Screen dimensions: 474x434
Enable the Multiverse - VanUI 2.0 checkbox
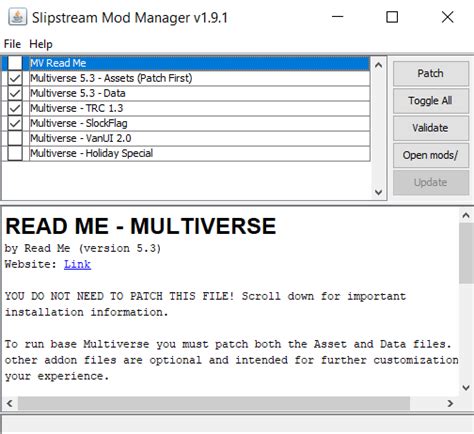15,138
